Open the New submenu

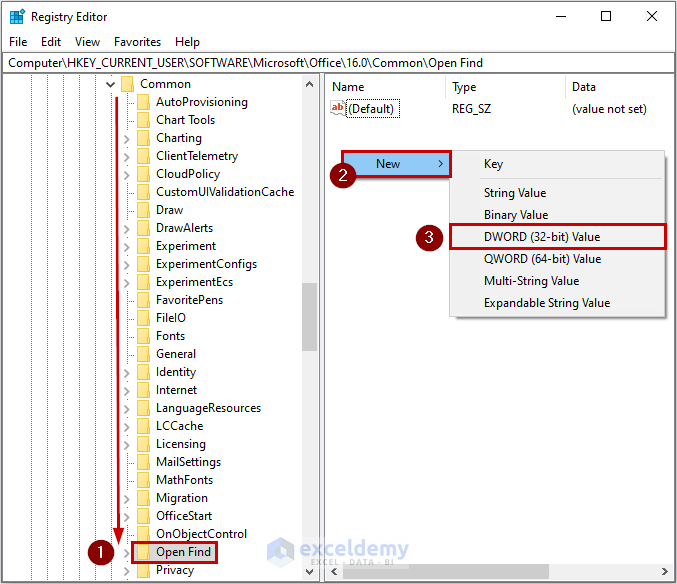coord(396,164)
